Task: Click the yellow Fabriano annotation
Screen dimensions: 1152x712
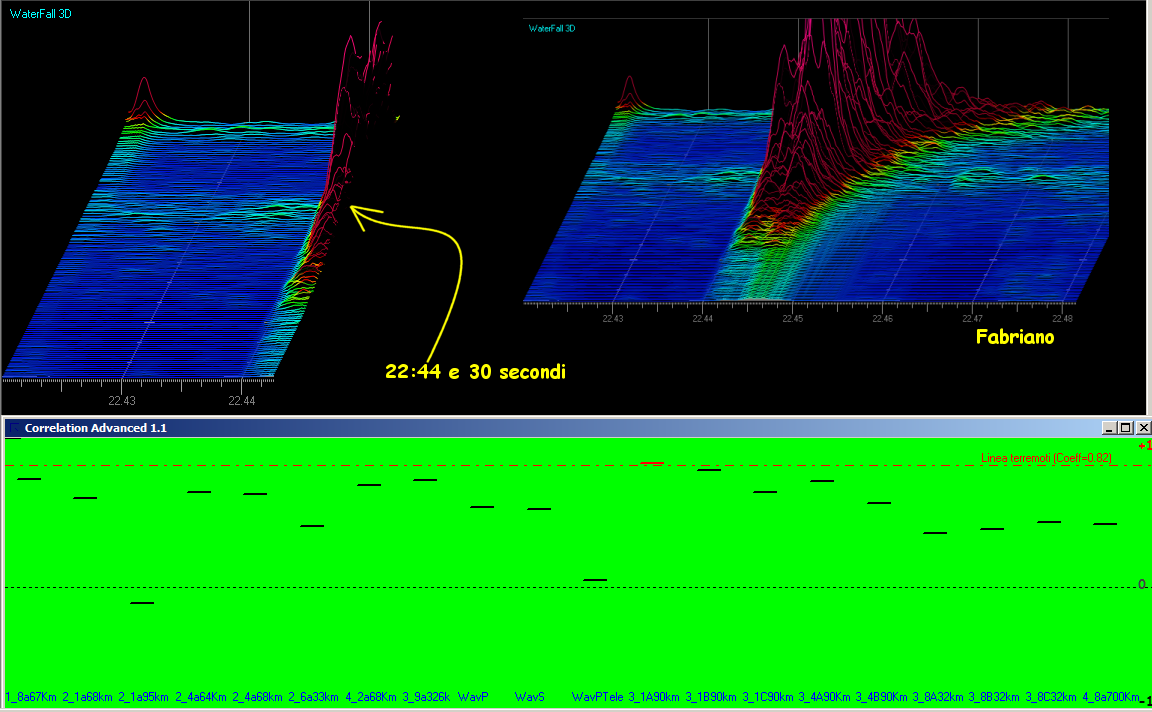Action: [1015, 338]
